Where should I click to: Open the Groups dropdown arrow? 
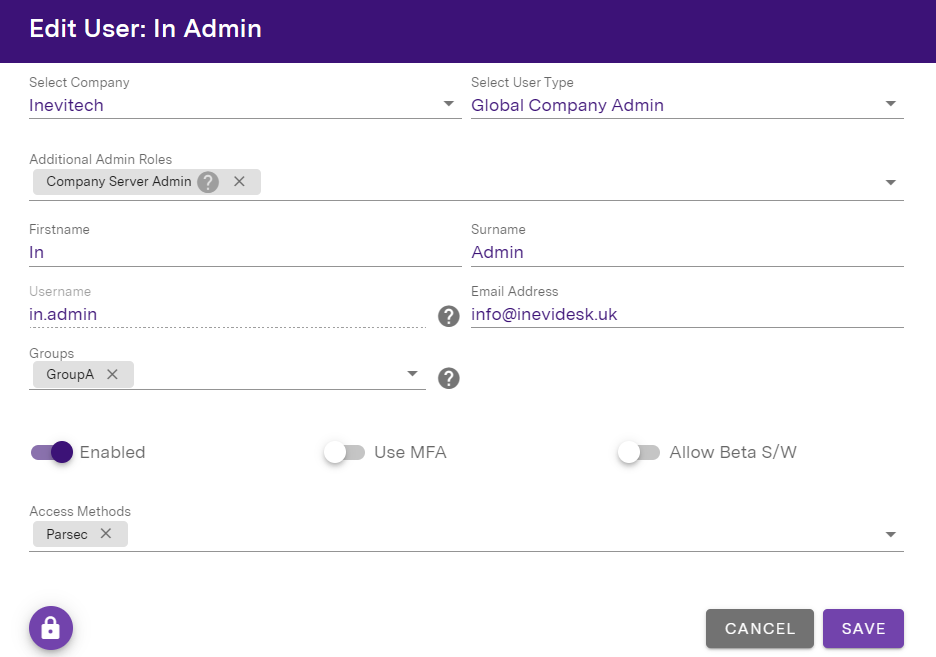tap(412, 374)
